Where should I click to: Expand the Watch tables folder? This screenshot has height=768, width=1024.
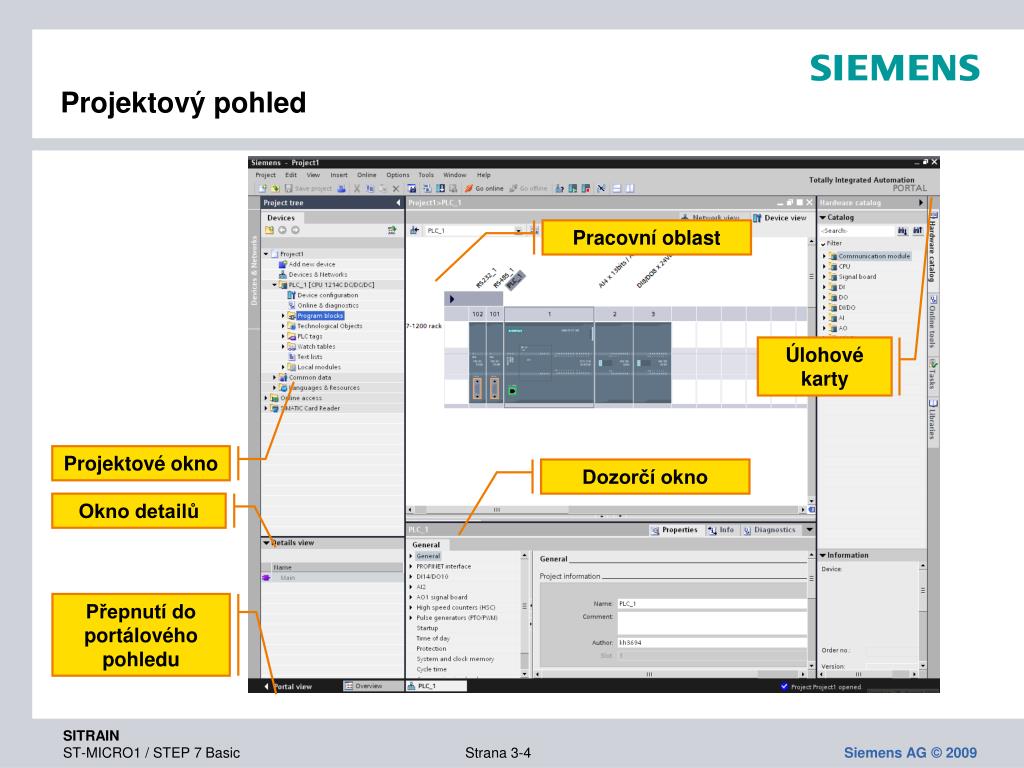click(x=283, y=347)
